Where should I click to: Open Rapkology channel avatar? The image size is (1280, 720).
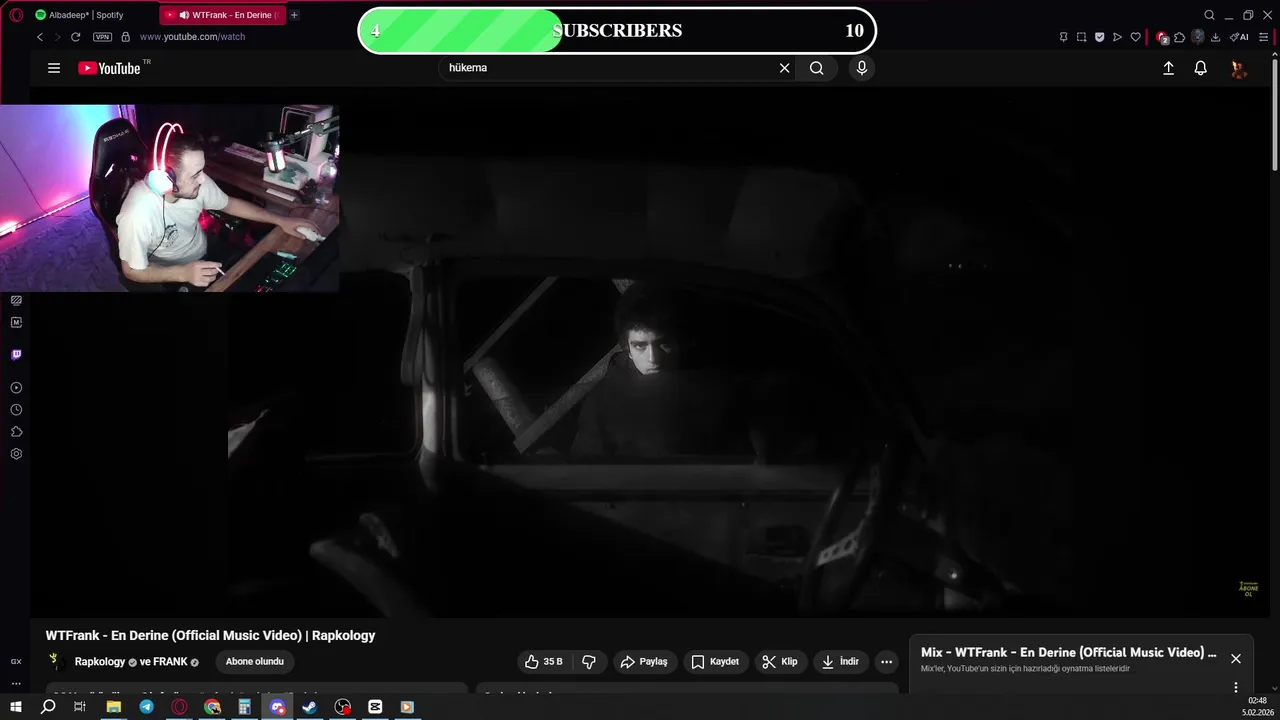pyautogui.click(x=56, y=662)
